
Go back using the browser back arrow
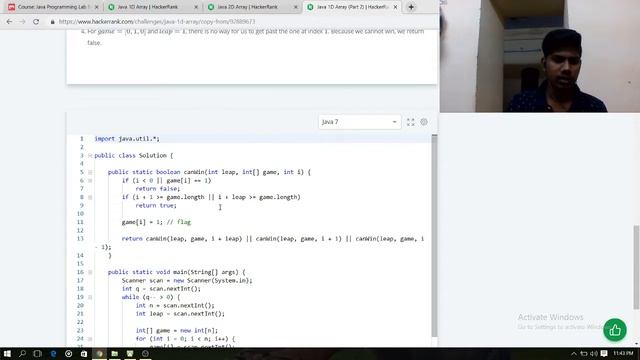pyautogui.click(x=9, y=22)
